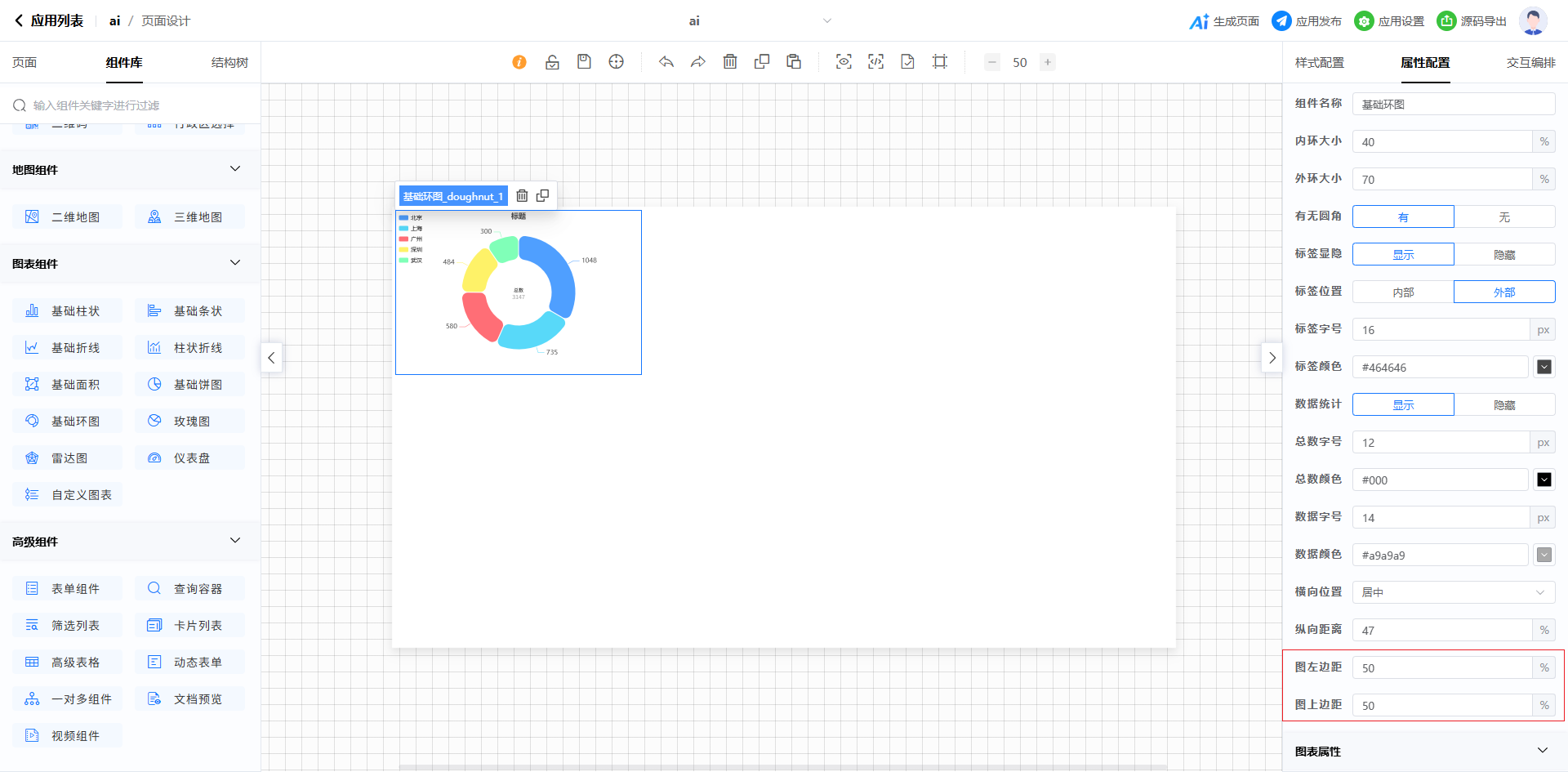
Task: Click the zoom in plus button
Action: click(1047, 62)
